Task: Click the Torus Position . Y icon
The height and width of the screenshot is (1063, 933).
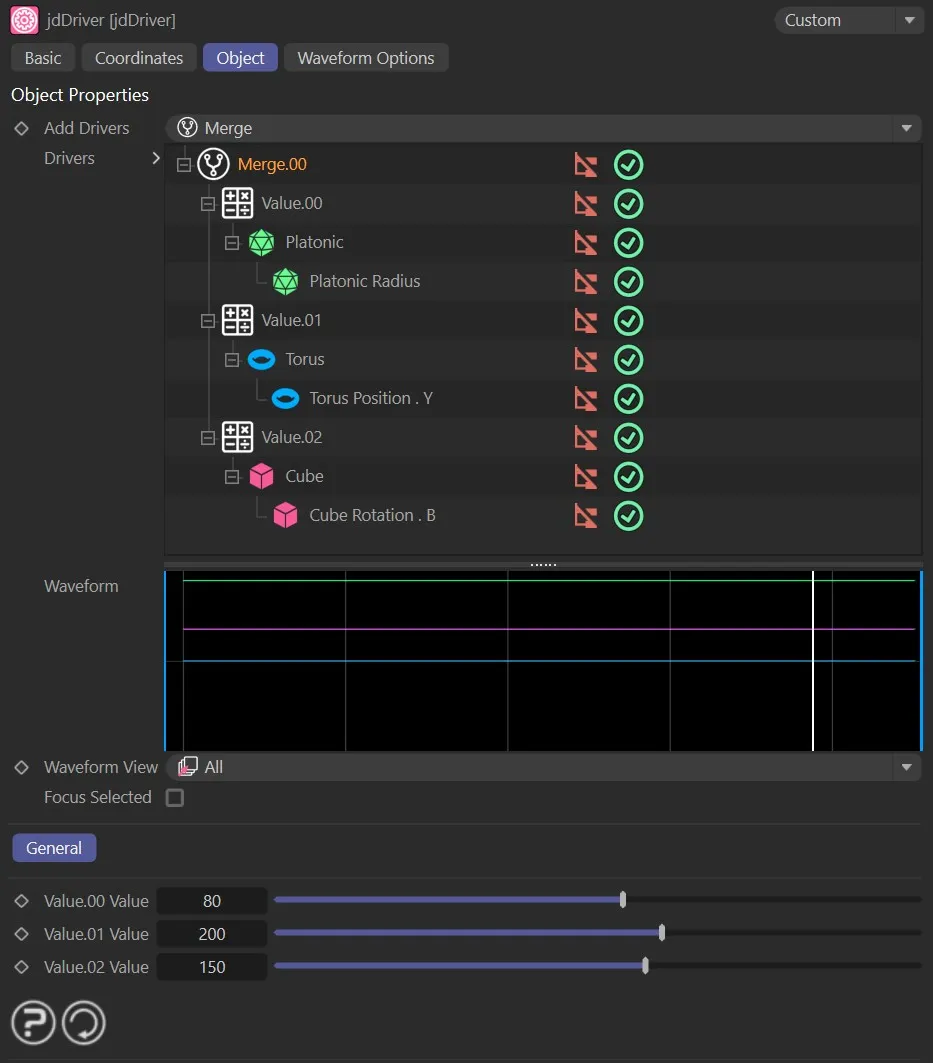Action: coord(285,398)
